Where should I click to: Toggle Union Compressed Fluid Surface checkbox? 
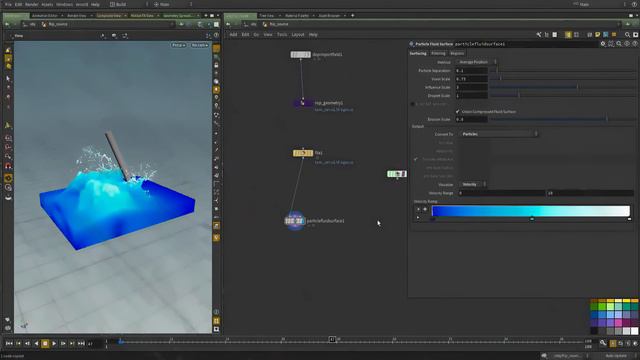pos(458,111)
